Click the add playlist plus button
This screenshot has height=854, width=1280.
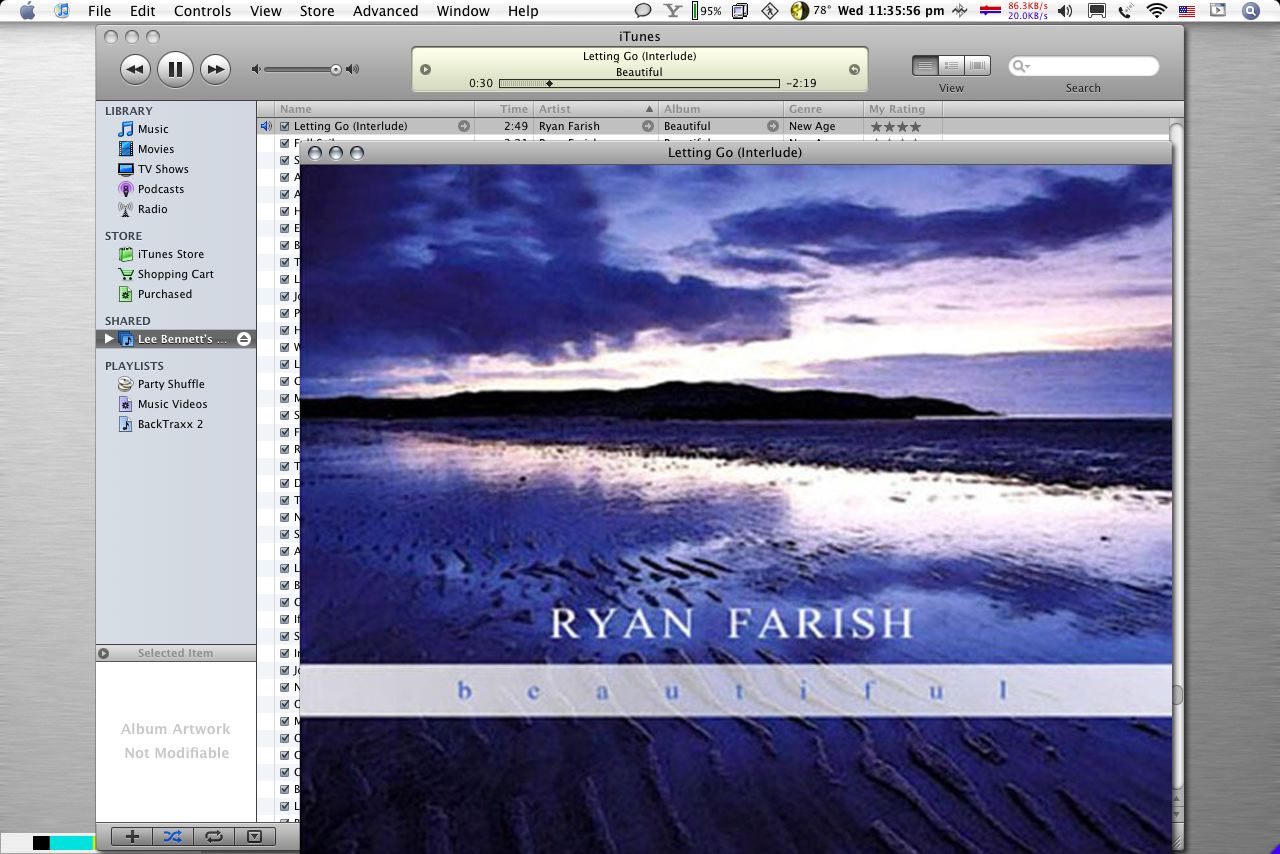(x=132, y=836)
